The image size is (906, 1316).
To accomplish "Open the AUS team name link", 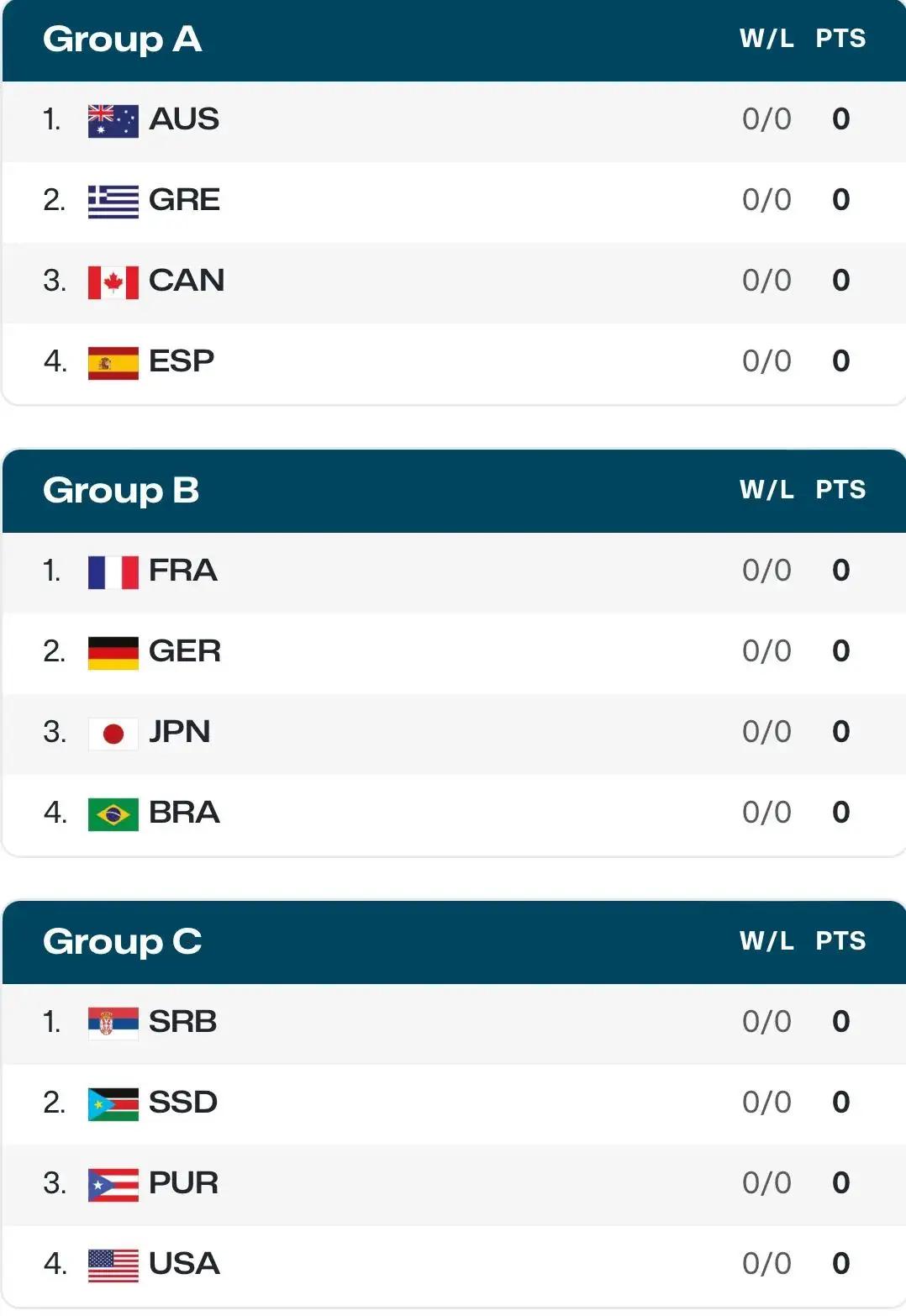I will pyautogui.click(x=184, y=119).
